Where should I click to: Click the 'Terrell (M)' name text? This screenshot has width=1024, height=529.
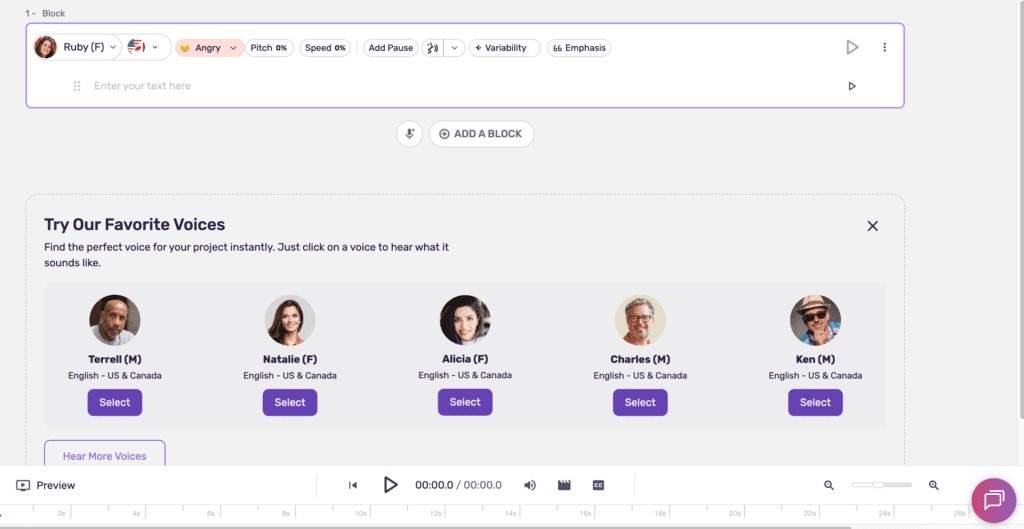[x=115, y=359]
